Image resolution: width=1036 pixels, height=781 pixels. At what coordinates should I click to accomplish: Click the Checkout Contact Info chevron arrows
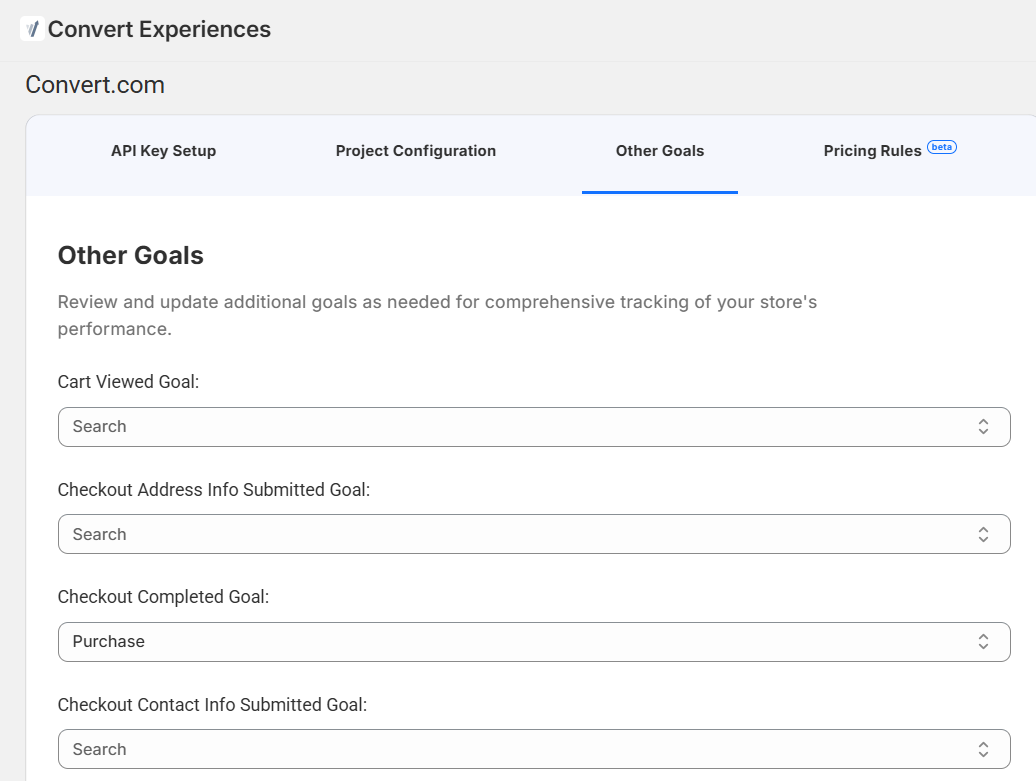coord(983,749)
